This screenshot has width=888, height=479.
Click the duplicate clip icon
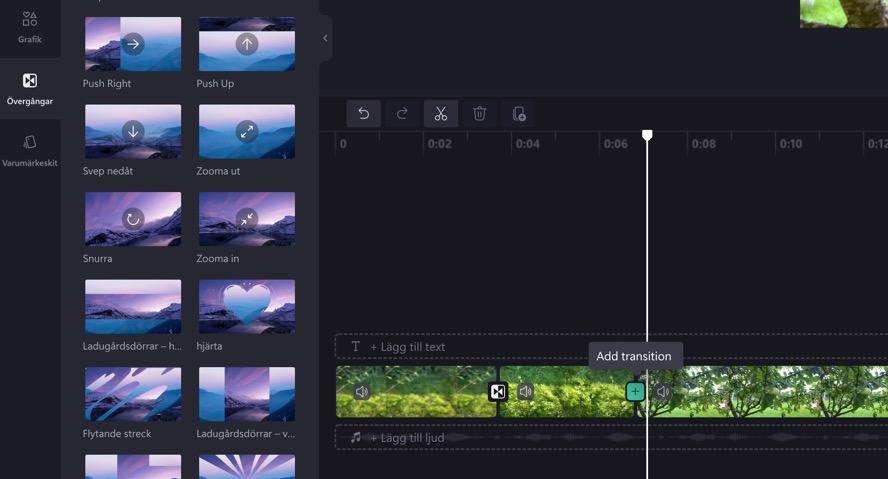tap(518, 114)
